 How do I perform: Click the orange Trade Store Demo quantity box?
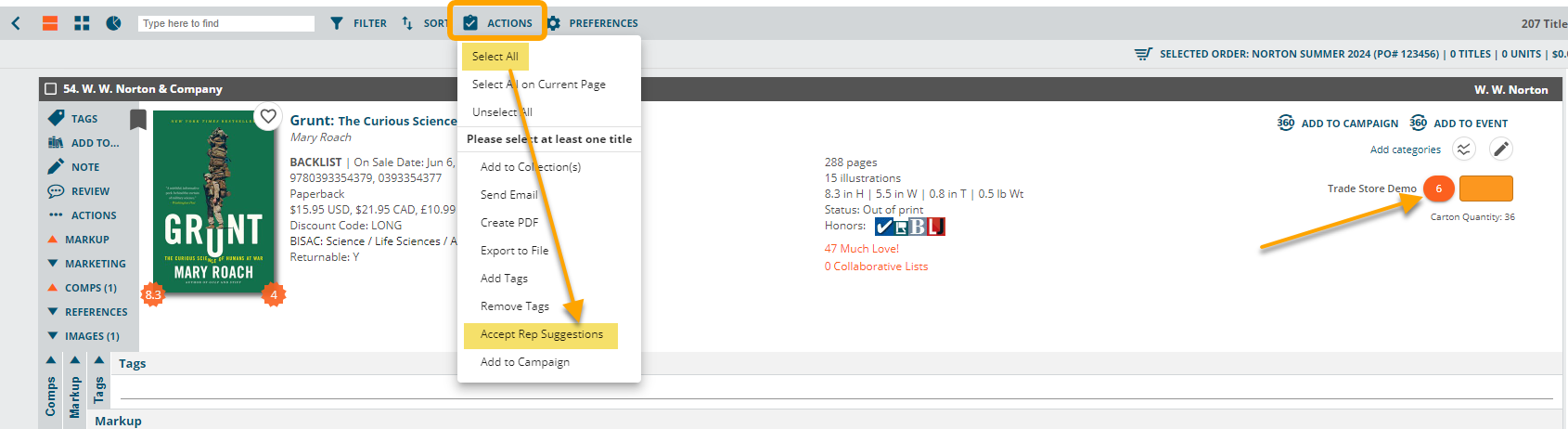(x=1486, y=188)
